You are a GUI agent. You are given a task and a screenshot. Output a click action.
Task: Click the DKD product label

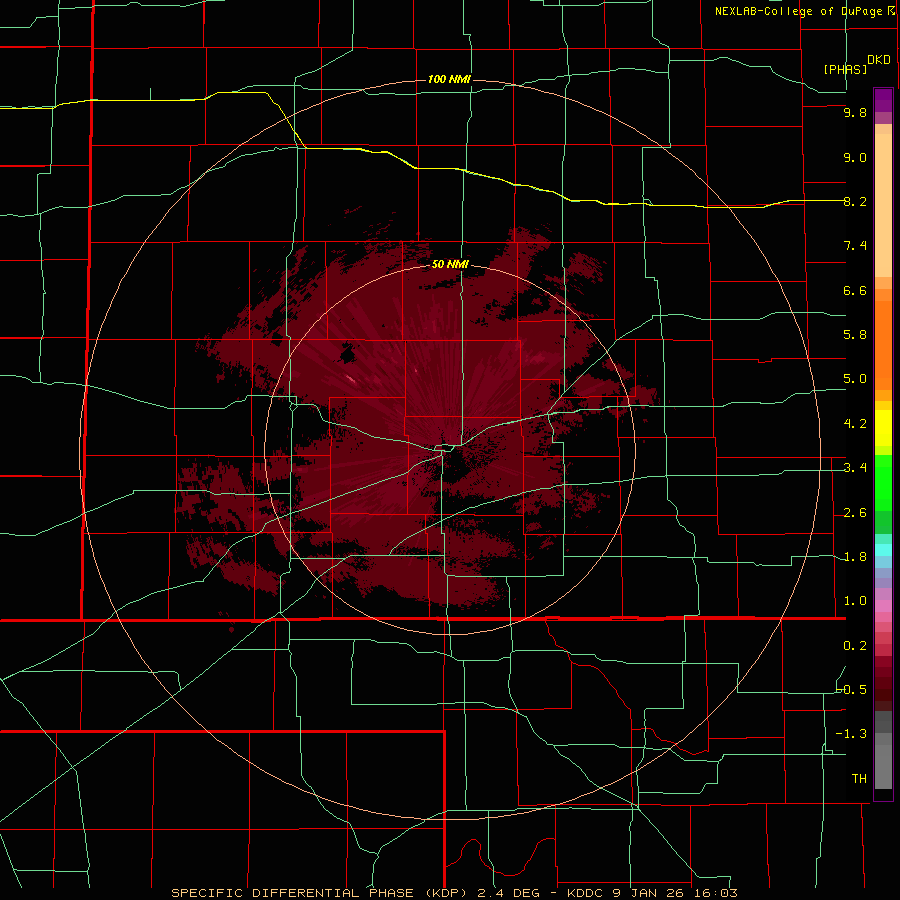(x=879, y=60)
